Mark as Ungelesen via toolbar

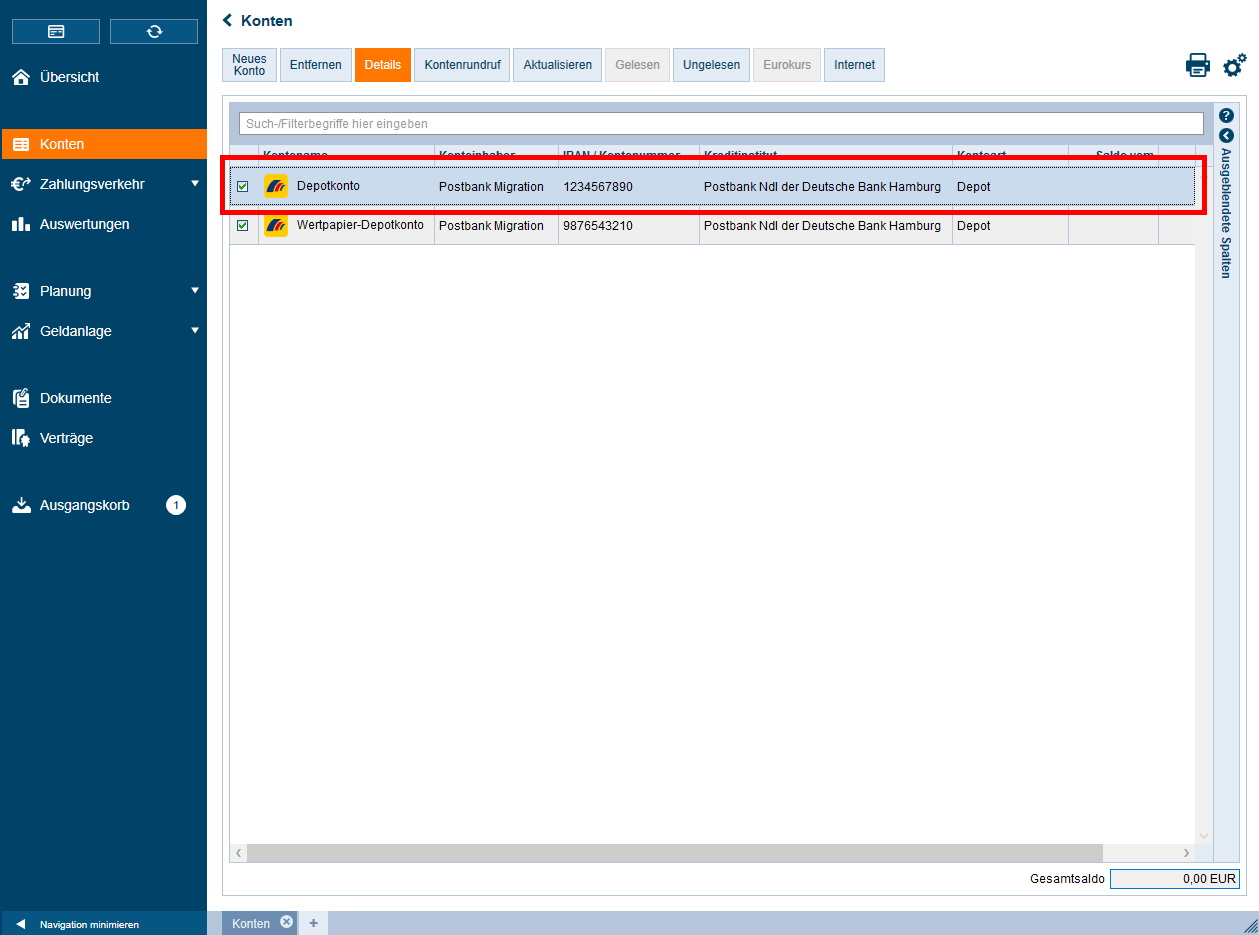tap(711, 65)
